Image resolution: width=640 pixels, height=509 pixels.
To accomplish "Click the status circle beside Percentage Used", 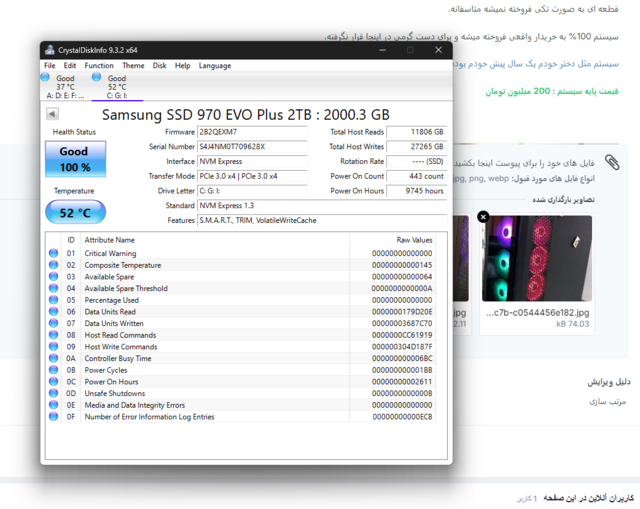I will [x=53, y=300].
